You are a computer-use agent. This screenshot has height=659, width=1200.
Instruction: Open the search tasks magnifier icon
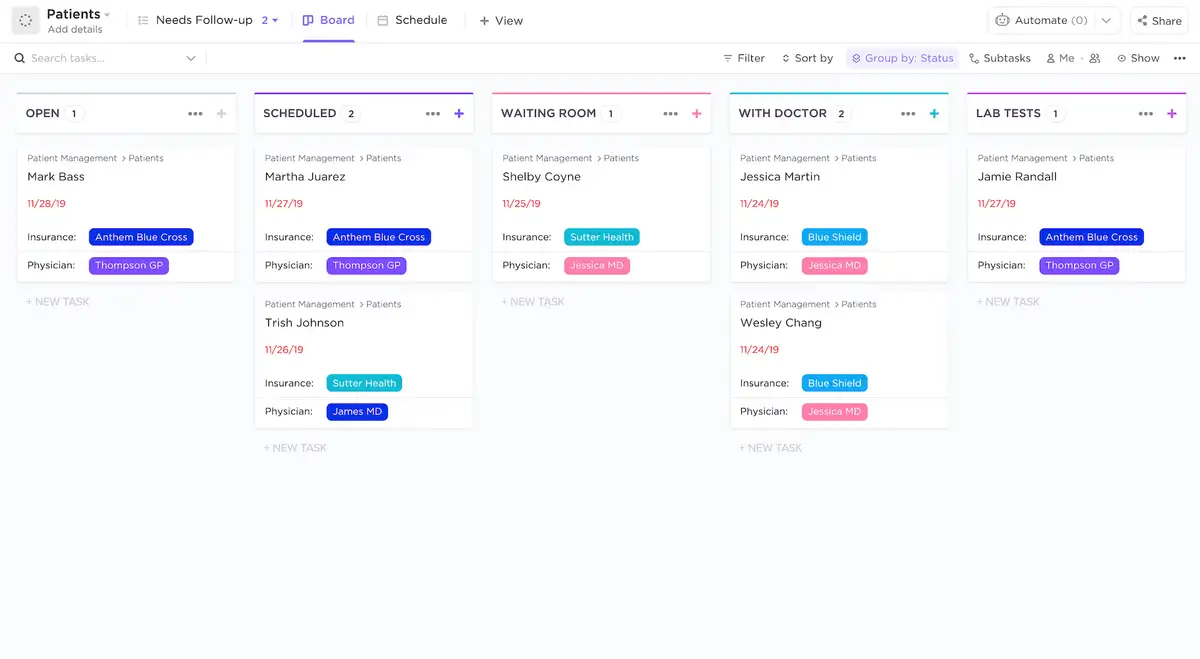click(19, 58)
